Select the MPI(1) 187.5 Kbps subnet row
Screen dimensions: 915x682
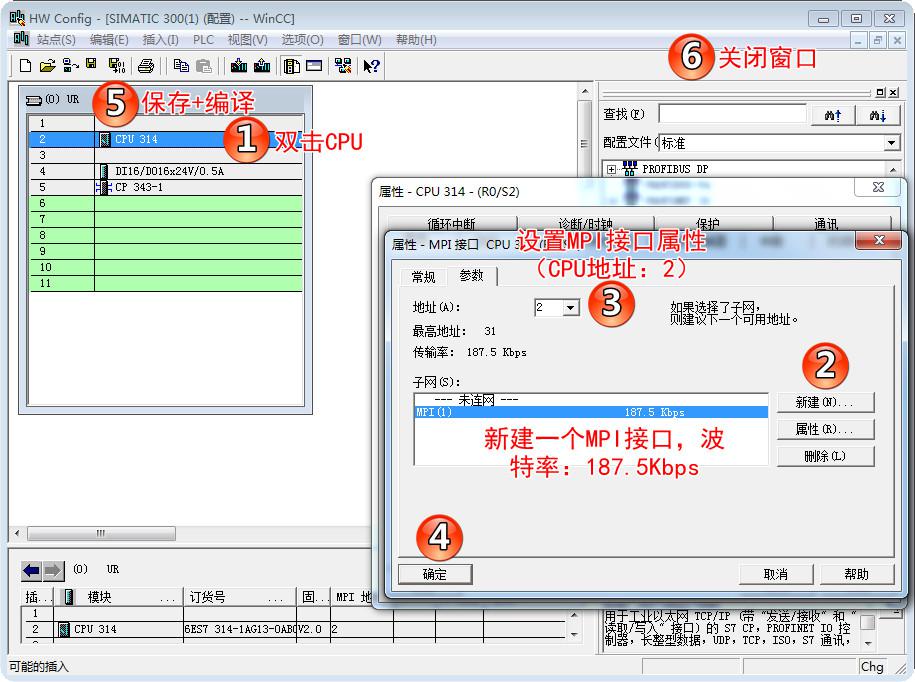[591, 412]
